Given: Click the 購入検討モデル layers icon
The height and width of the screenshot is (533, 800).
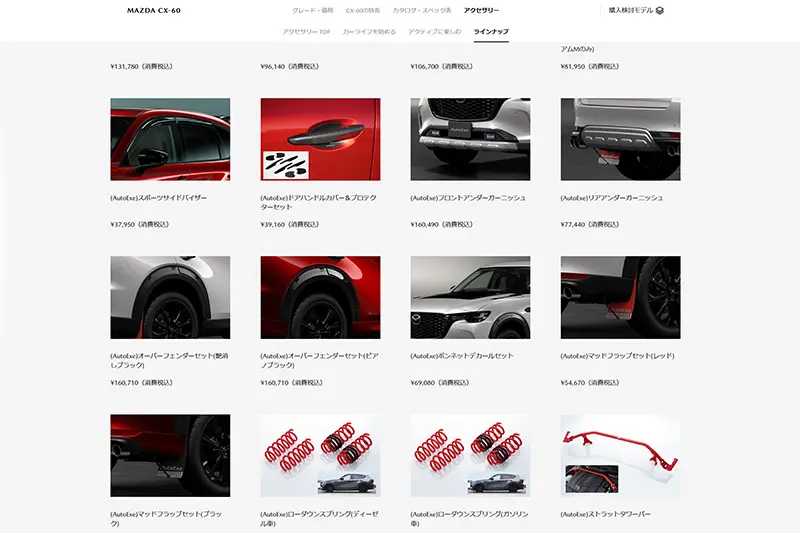Looking at the screenshot, I should [660, 10].
